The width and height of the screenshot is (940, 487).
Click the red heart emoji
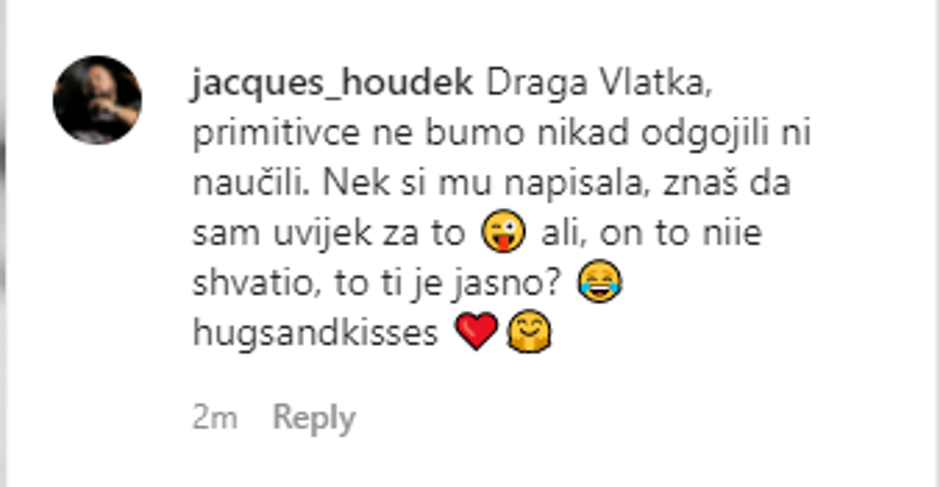(477, 330)
